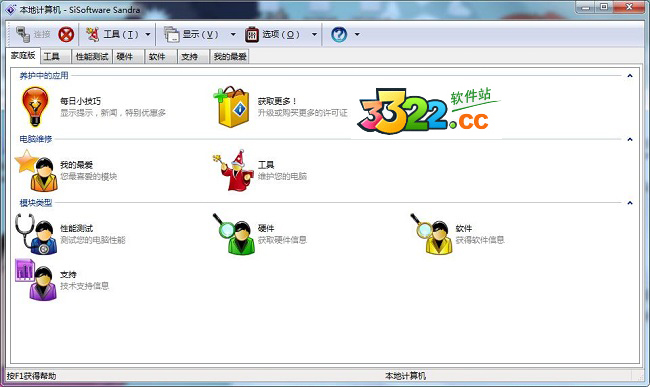Click the 工具 module label under 电脑维修
The image size is (650, 387).
pos(266,165)
